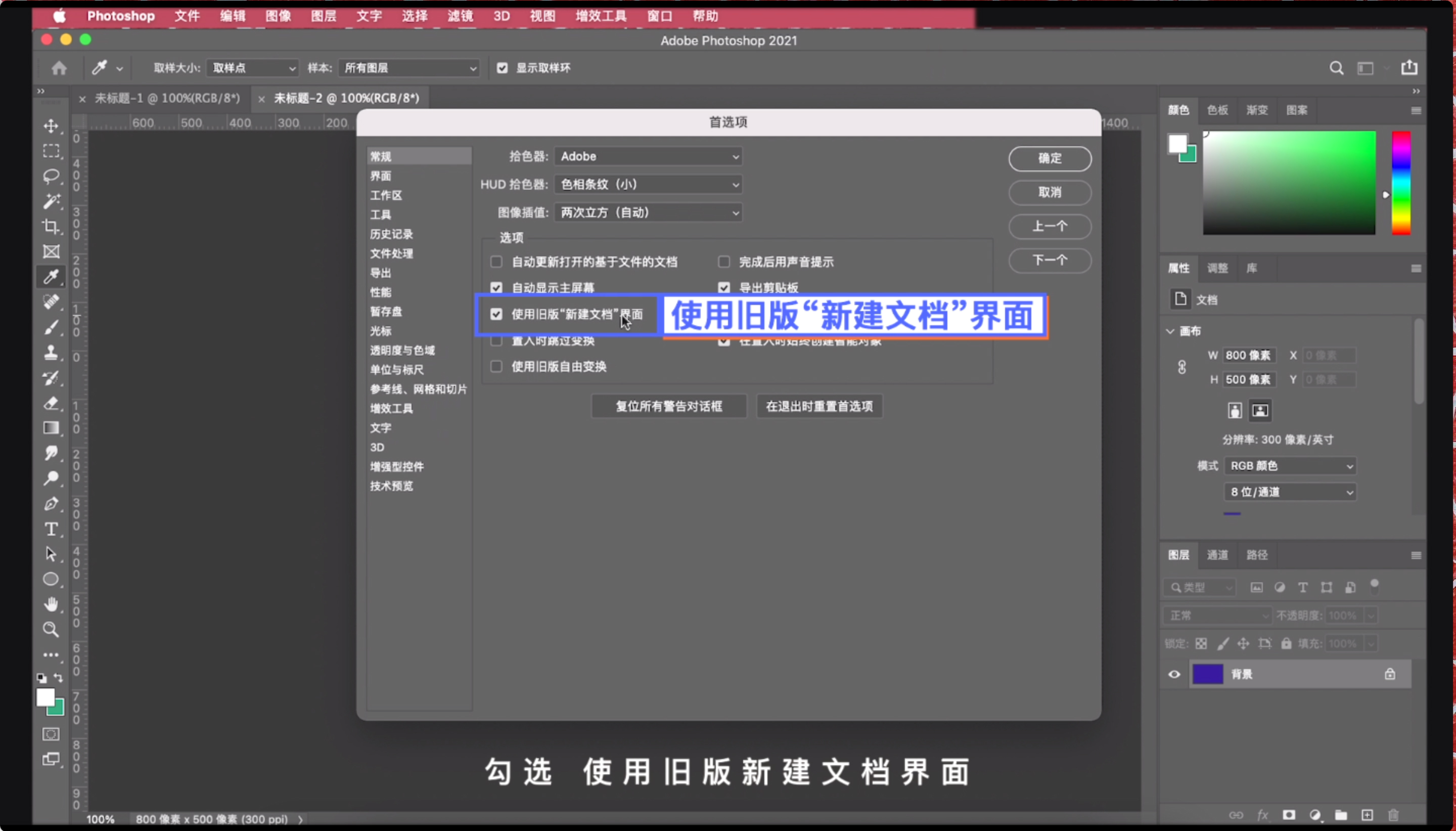
Task: Switch to the 通道 tab
Action: tap(1217, 554)
